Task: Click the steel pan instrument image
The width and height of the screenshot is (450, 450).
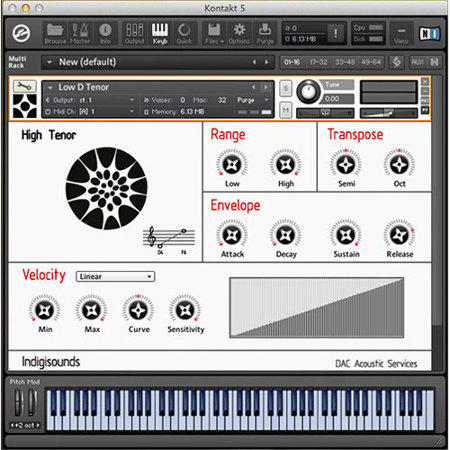Action: coord(106,188)
